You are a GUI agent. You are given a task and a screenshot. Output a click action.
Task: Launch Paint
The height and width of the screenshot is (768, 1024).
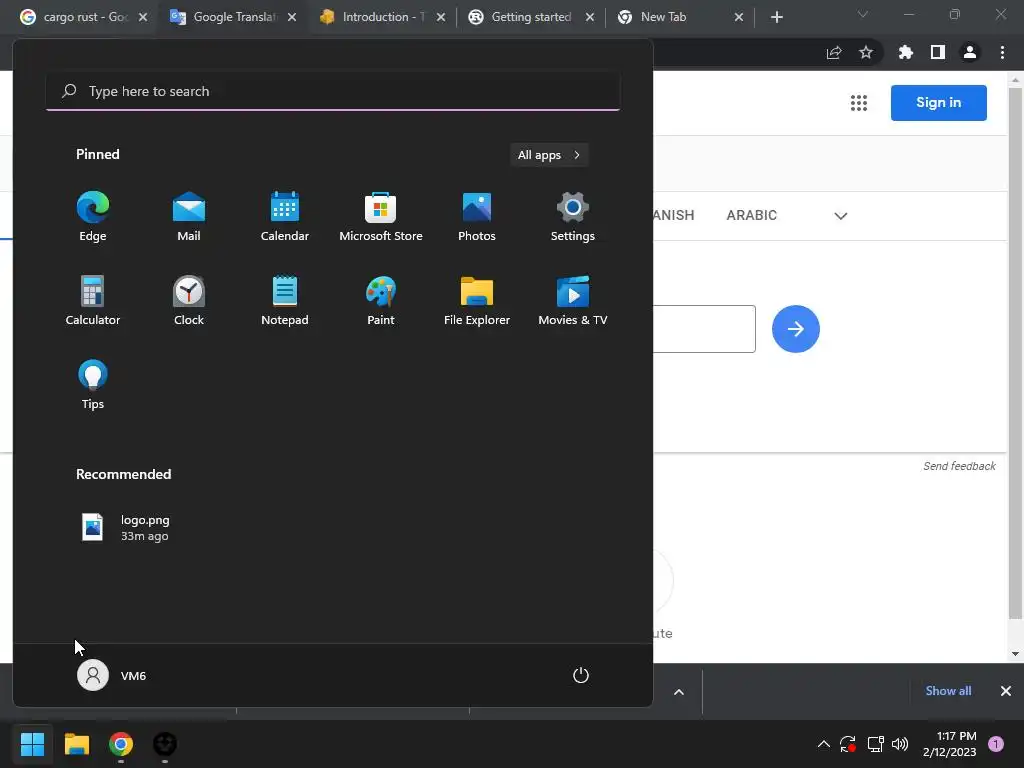pyautogui.click(x=381, y=300)
